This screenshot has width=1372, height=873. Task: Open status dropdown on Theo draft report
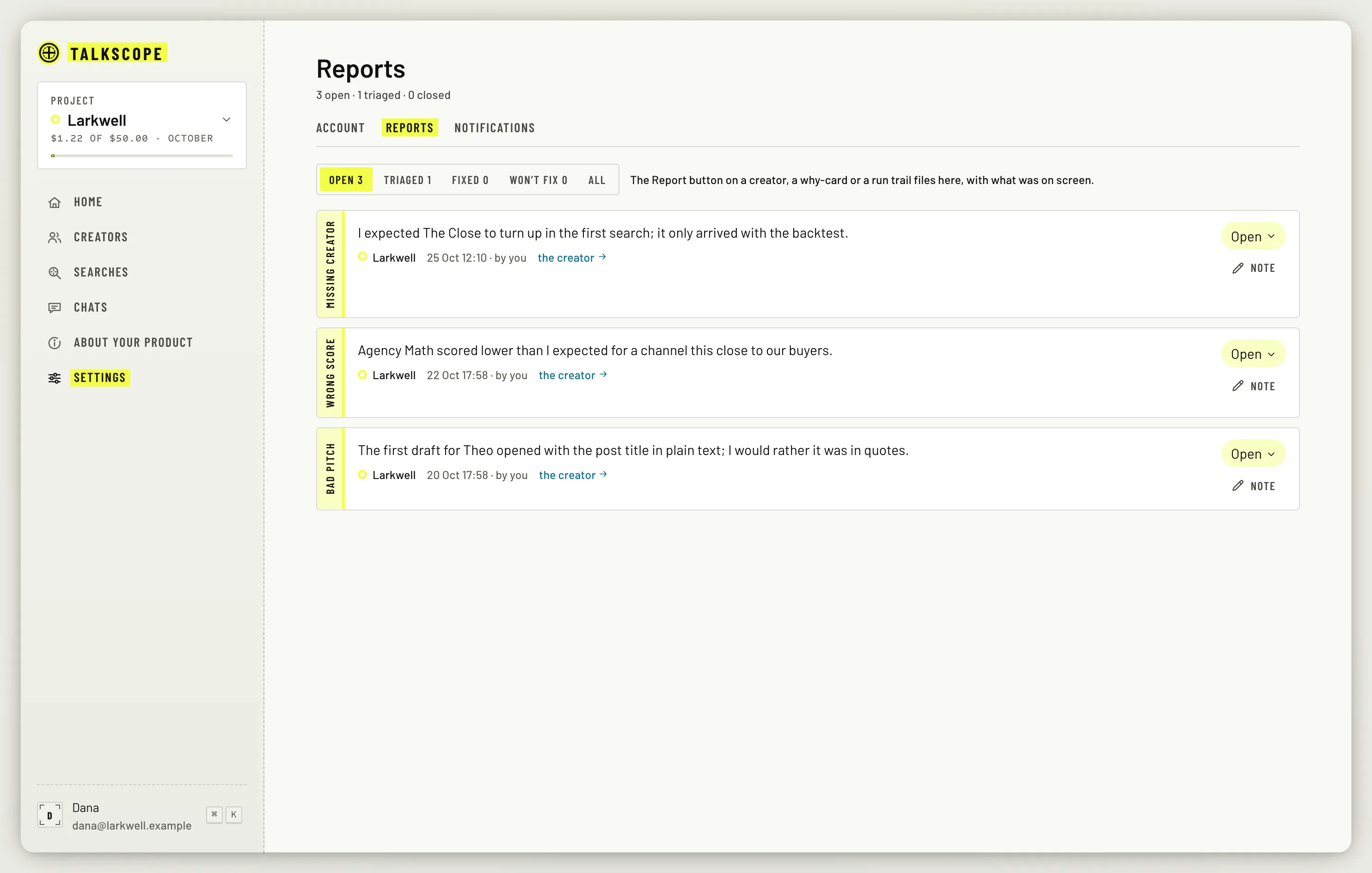[1253, 454]
